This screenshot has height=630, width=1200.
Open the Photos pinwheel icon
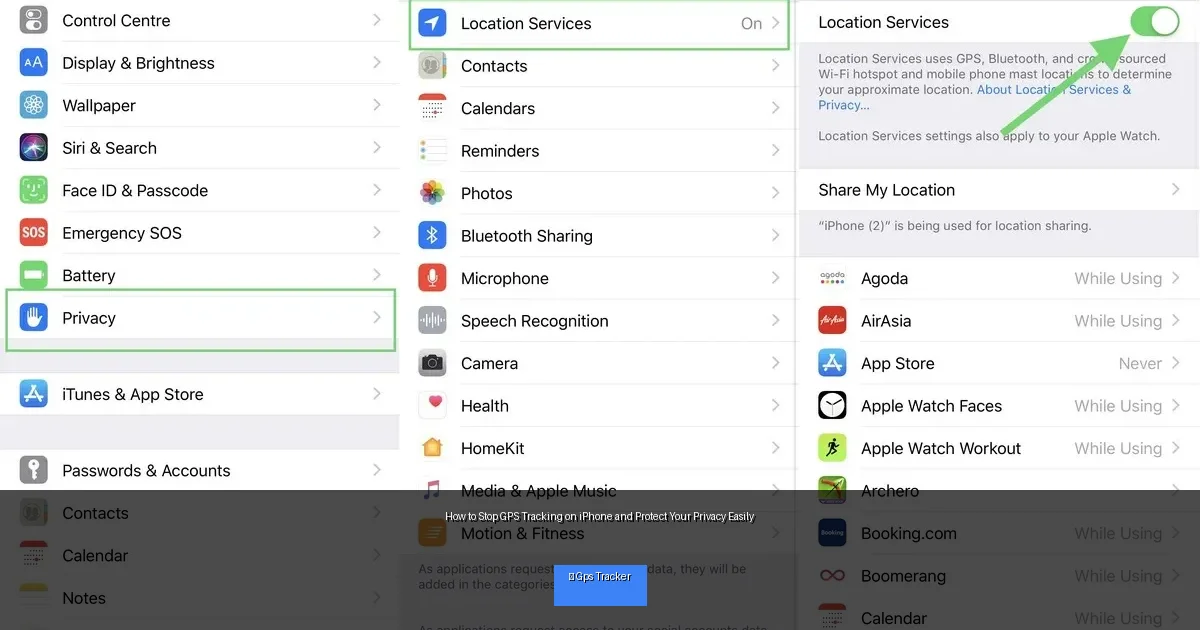(x=432, y=193)
